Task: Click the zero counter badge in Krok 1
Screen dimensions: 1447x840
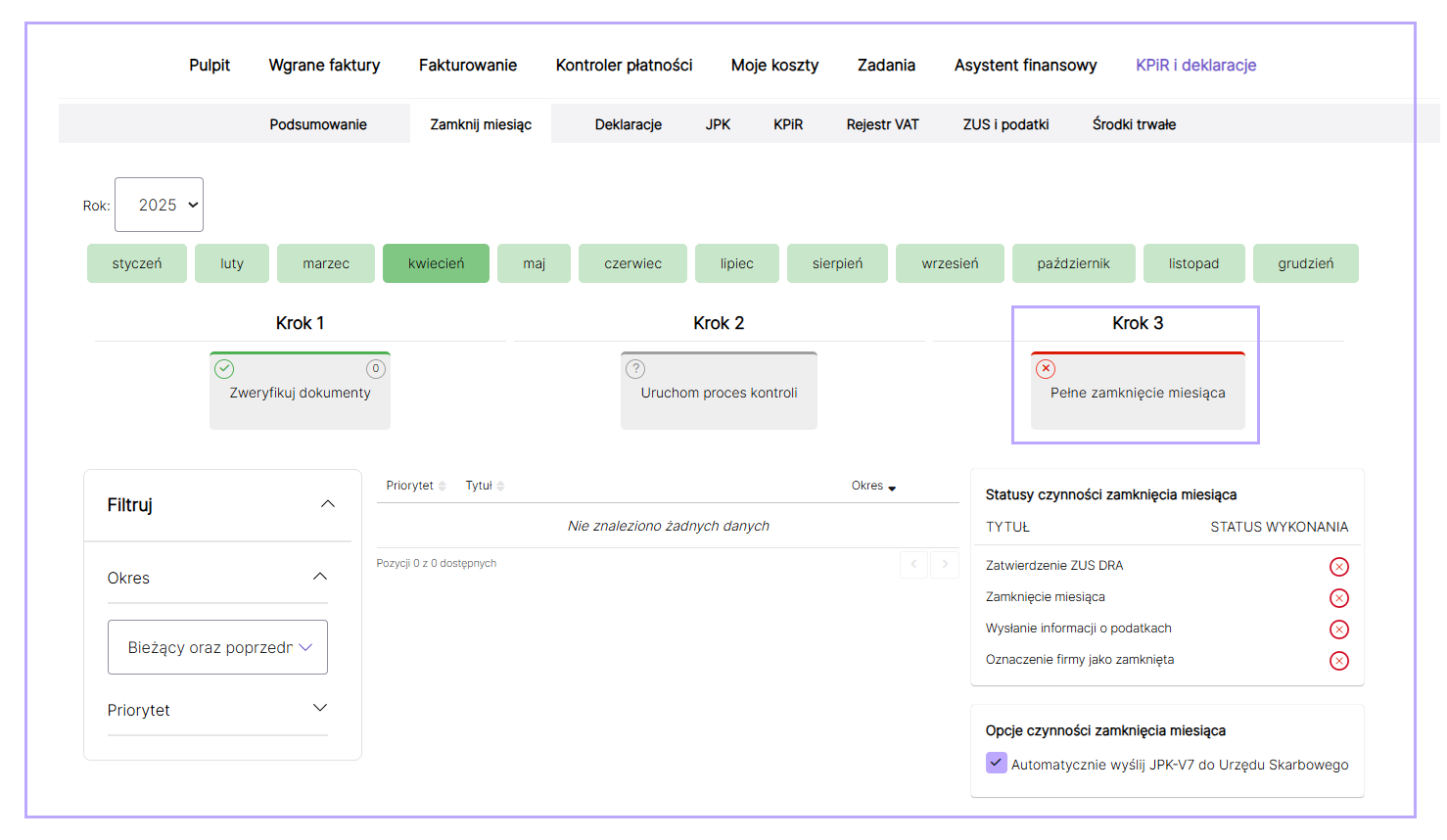Action: pyautogui.click(x=376, y=369)
